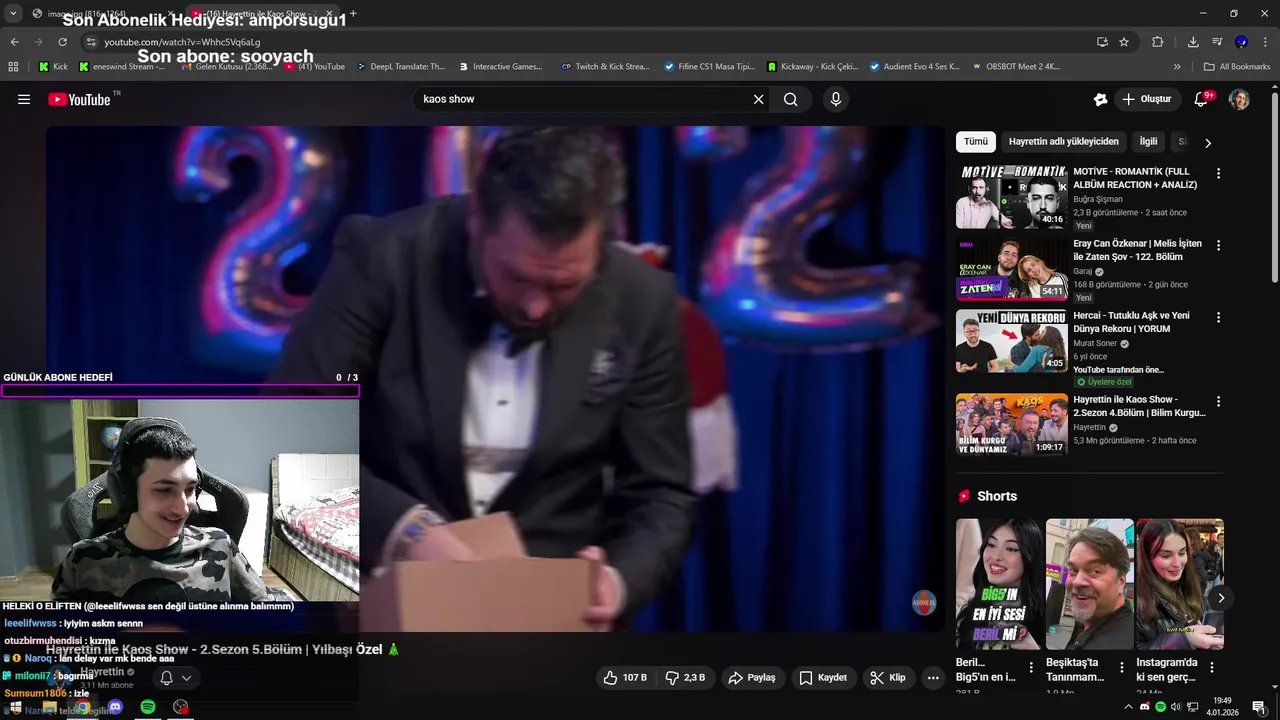Open subscription notification bell dropdown

click(x=176, y=677)
